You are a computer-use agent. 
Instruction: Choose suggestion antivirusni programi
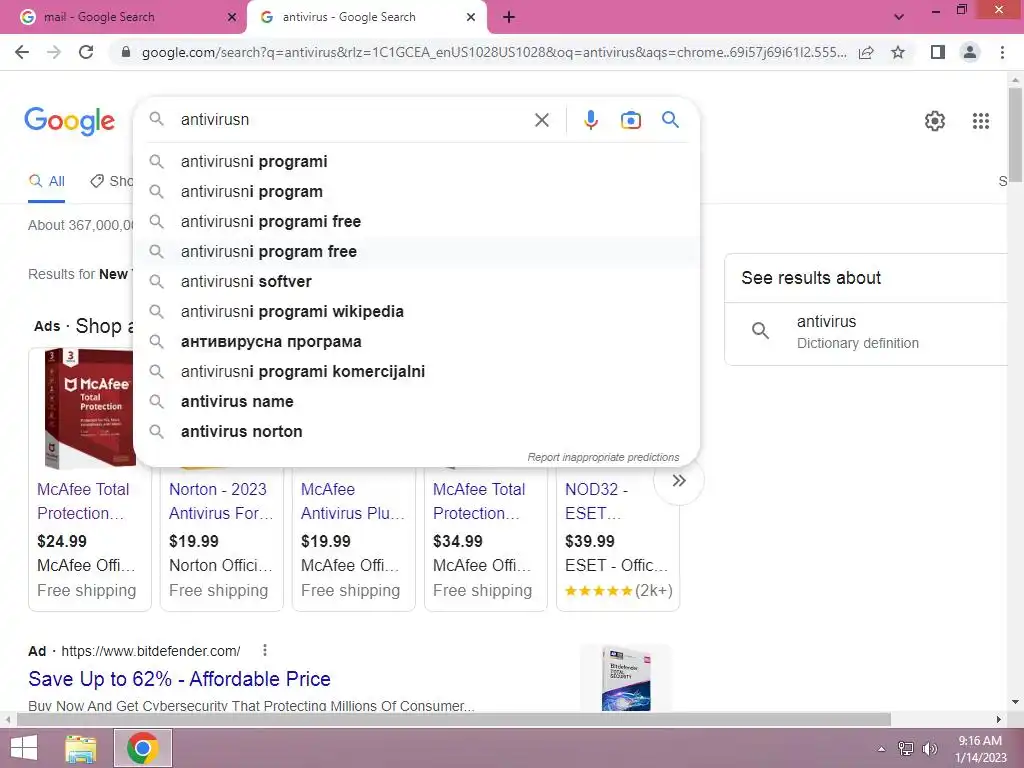(x=416, y=161)
